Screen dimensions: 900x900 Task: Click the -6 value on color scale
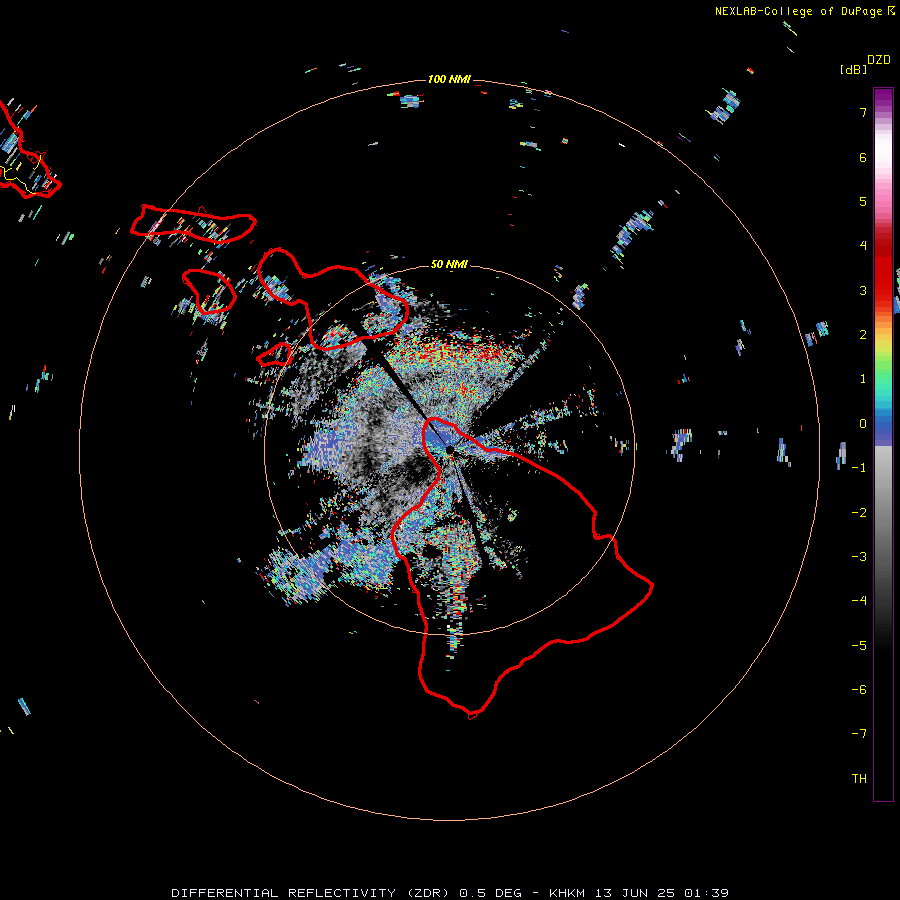click(x=859, y=690)
